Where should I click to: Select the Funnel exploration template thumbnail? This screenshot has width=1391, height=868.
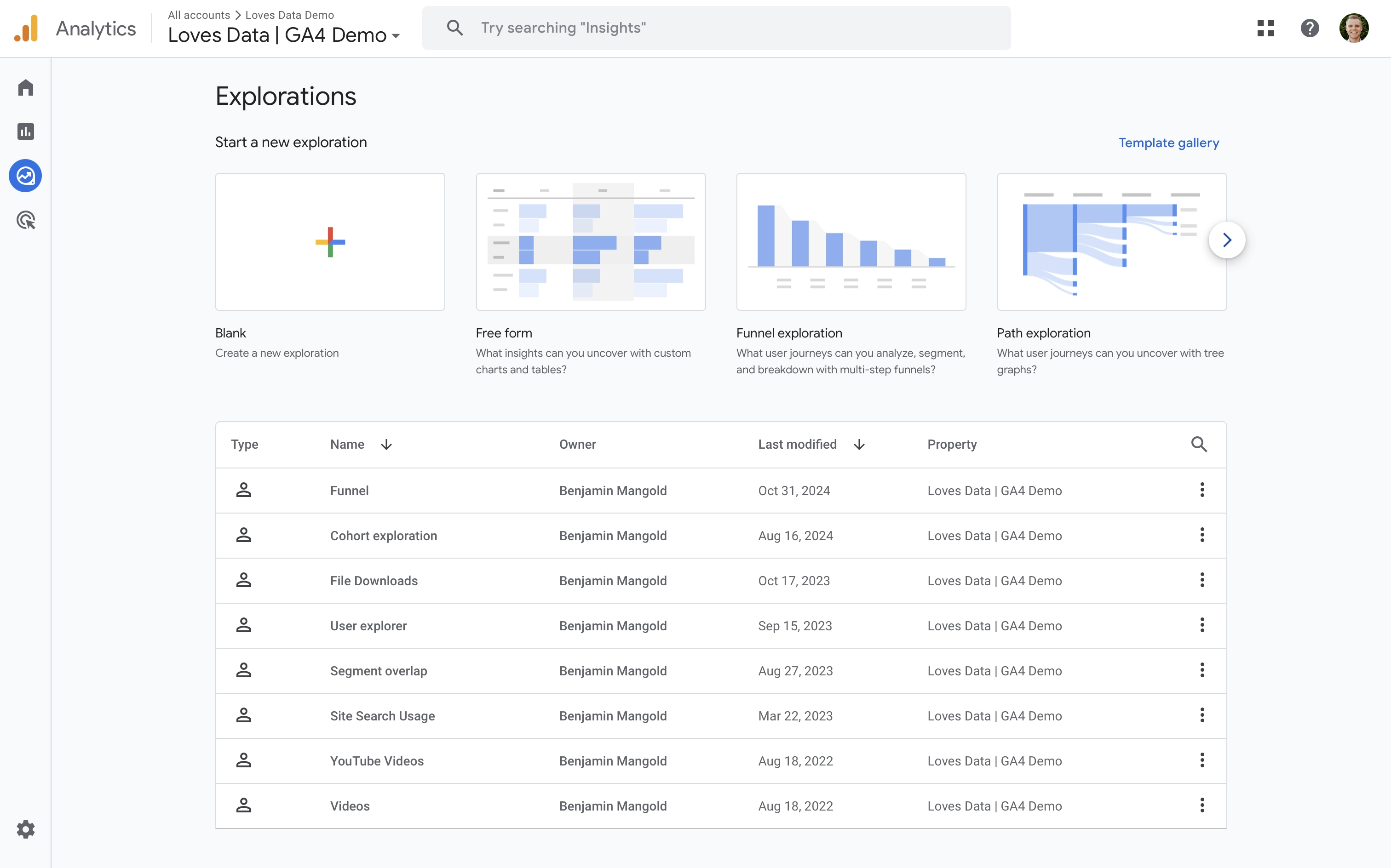[851, 242]
